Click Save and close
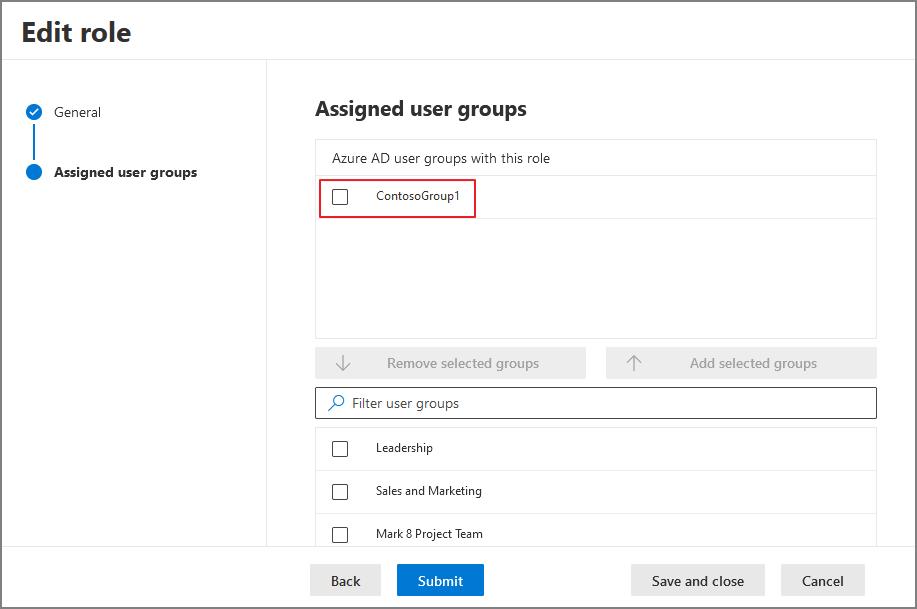The image size is (917, 609). (x=698, y=580)
